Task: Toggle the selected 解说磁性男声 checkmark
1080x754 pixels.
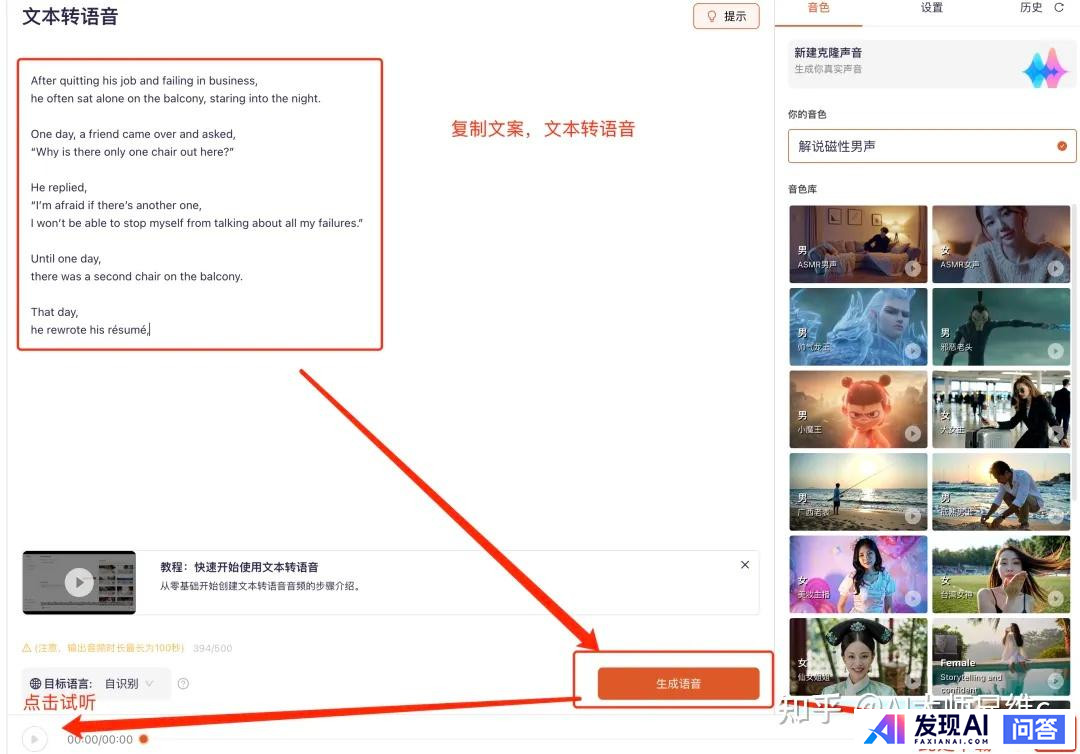Action: click(1062, 146)
